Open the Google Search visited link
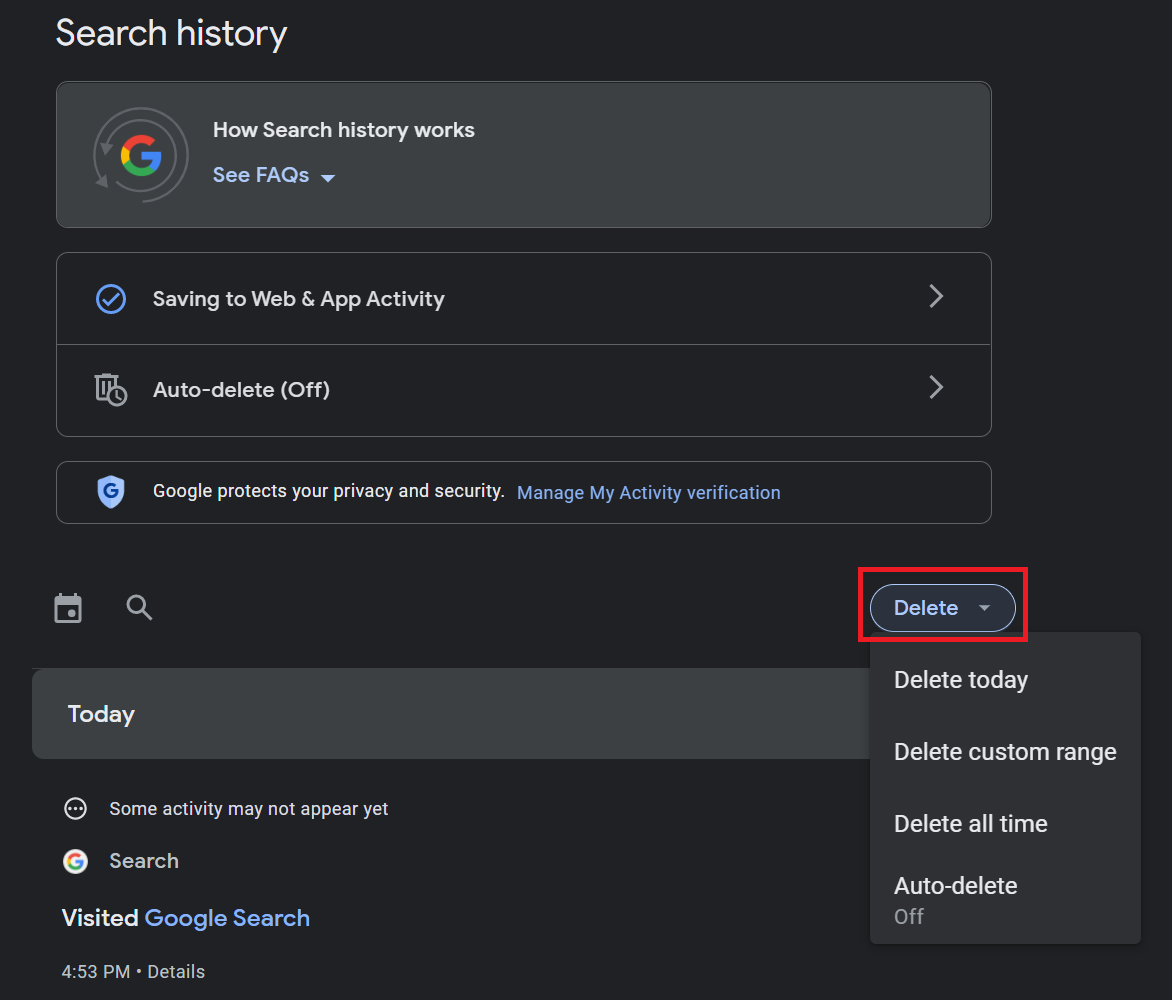The image size is (1172, 1000). 227,918
